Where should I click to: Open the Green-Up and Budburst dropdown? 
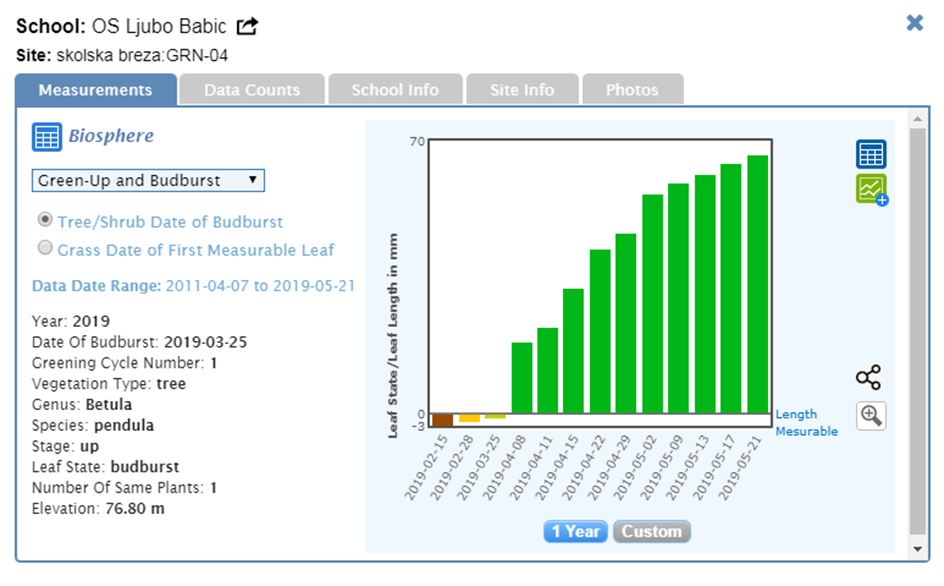coord(148,180)
